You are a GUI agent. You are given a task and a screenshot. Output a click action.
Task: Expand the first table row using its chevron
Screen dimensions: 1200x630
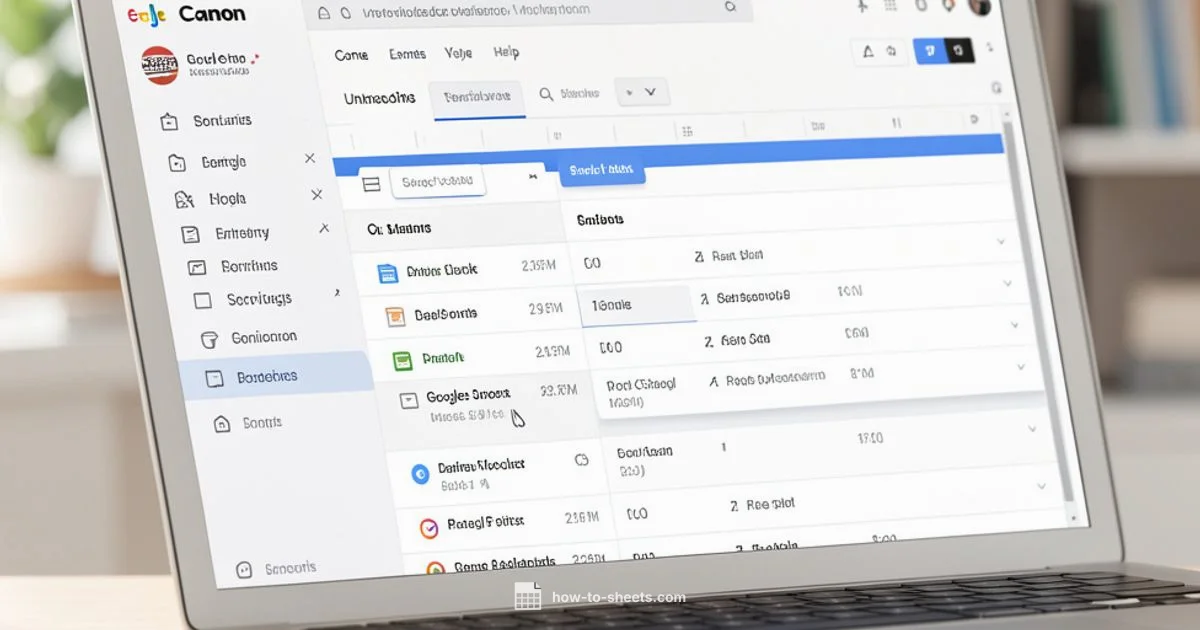point(1000,242)
